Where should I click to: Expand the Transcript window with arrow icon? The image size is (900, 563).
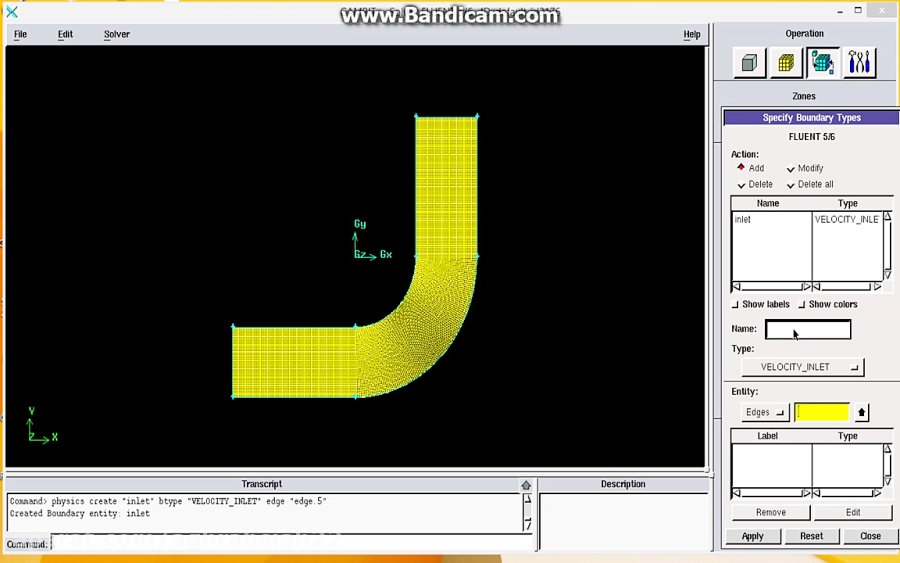(x=526, y=485)
